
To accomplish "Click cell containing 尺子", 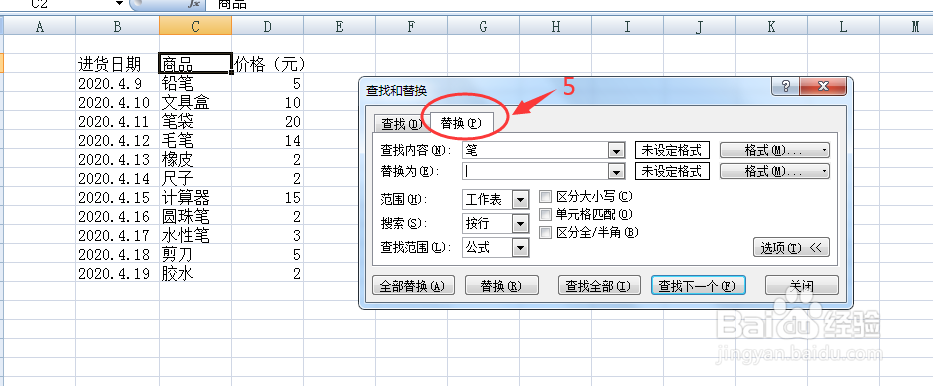I will [x=195, y=178].
